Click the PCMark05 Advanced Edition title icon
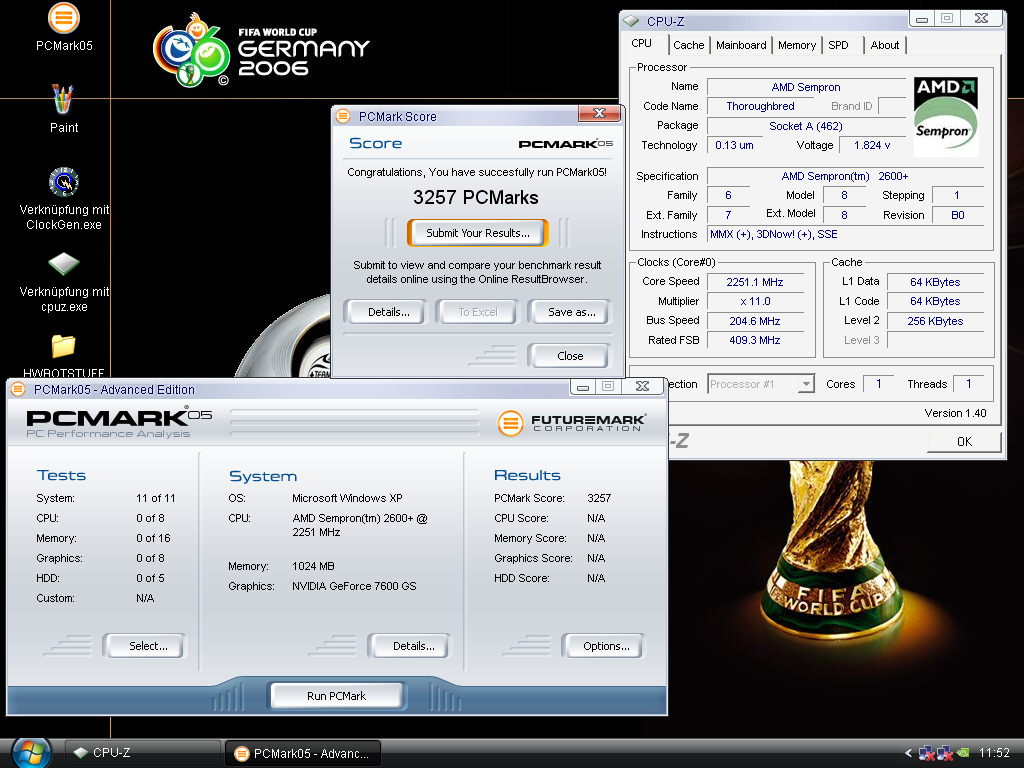The image size is (1024, 768). (x=18, y=390)
